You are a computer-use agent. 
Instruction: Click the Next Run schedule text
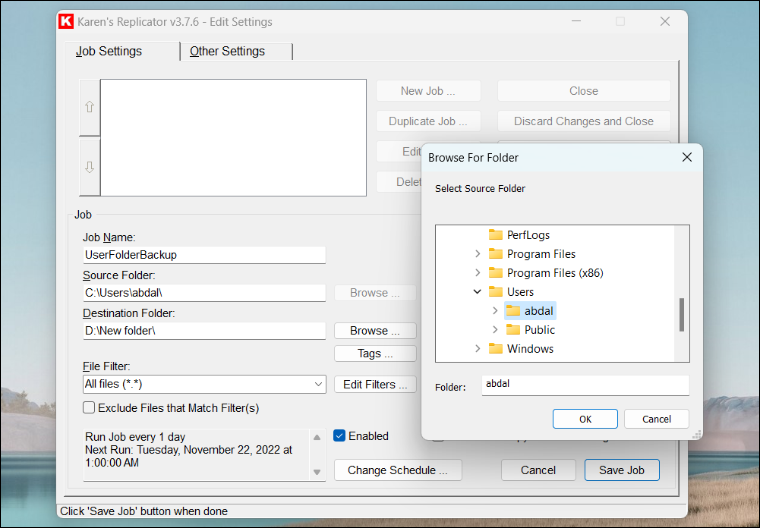coord(189,456)
